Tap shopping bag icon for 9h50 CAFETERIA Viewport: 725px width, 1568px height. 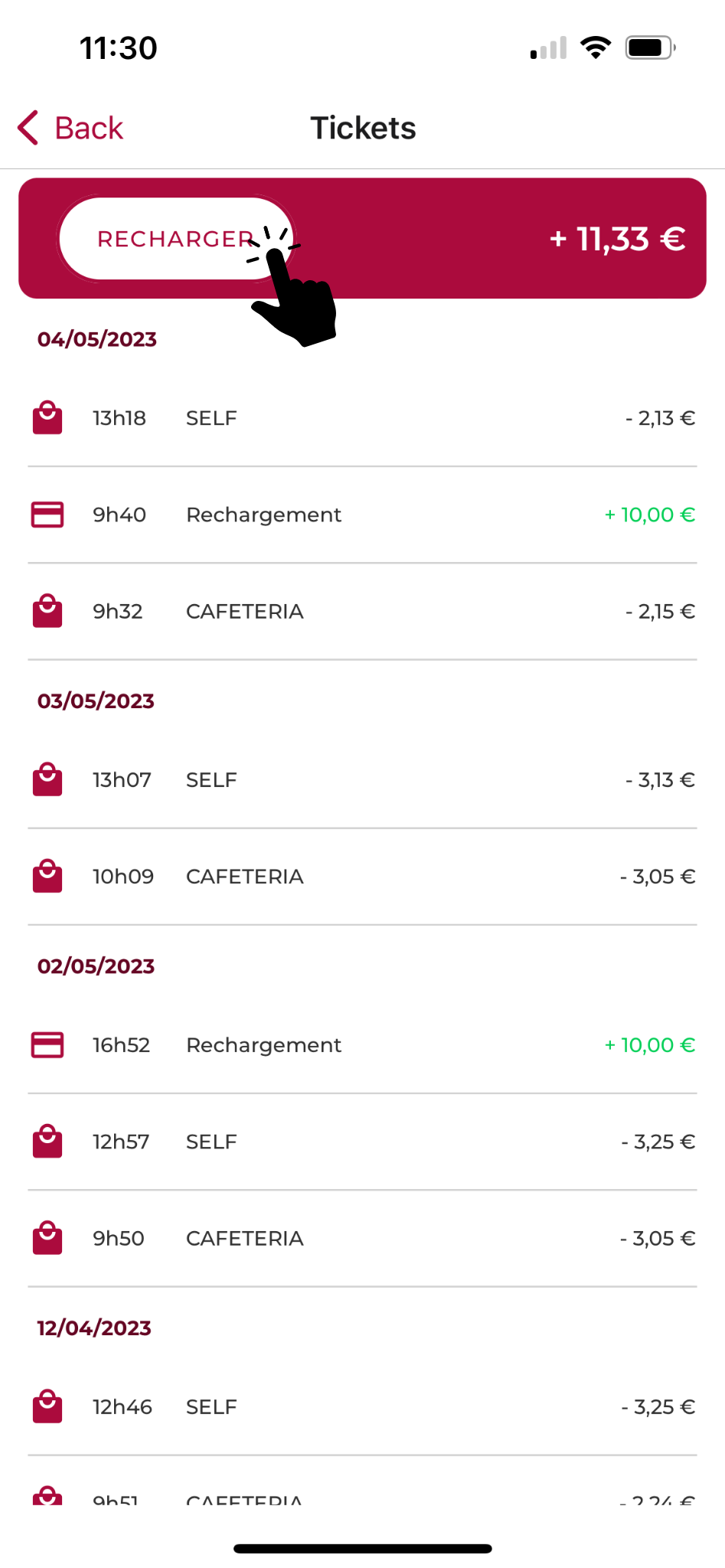(47, 1238)
